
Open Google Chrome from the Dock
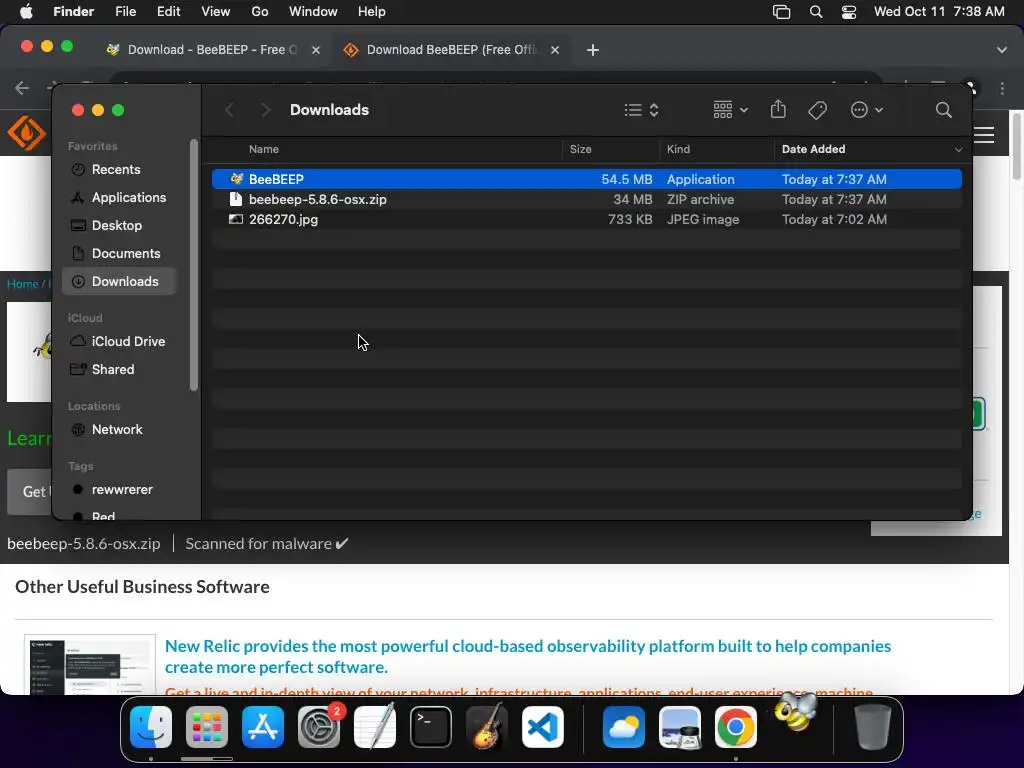[735, 727]
